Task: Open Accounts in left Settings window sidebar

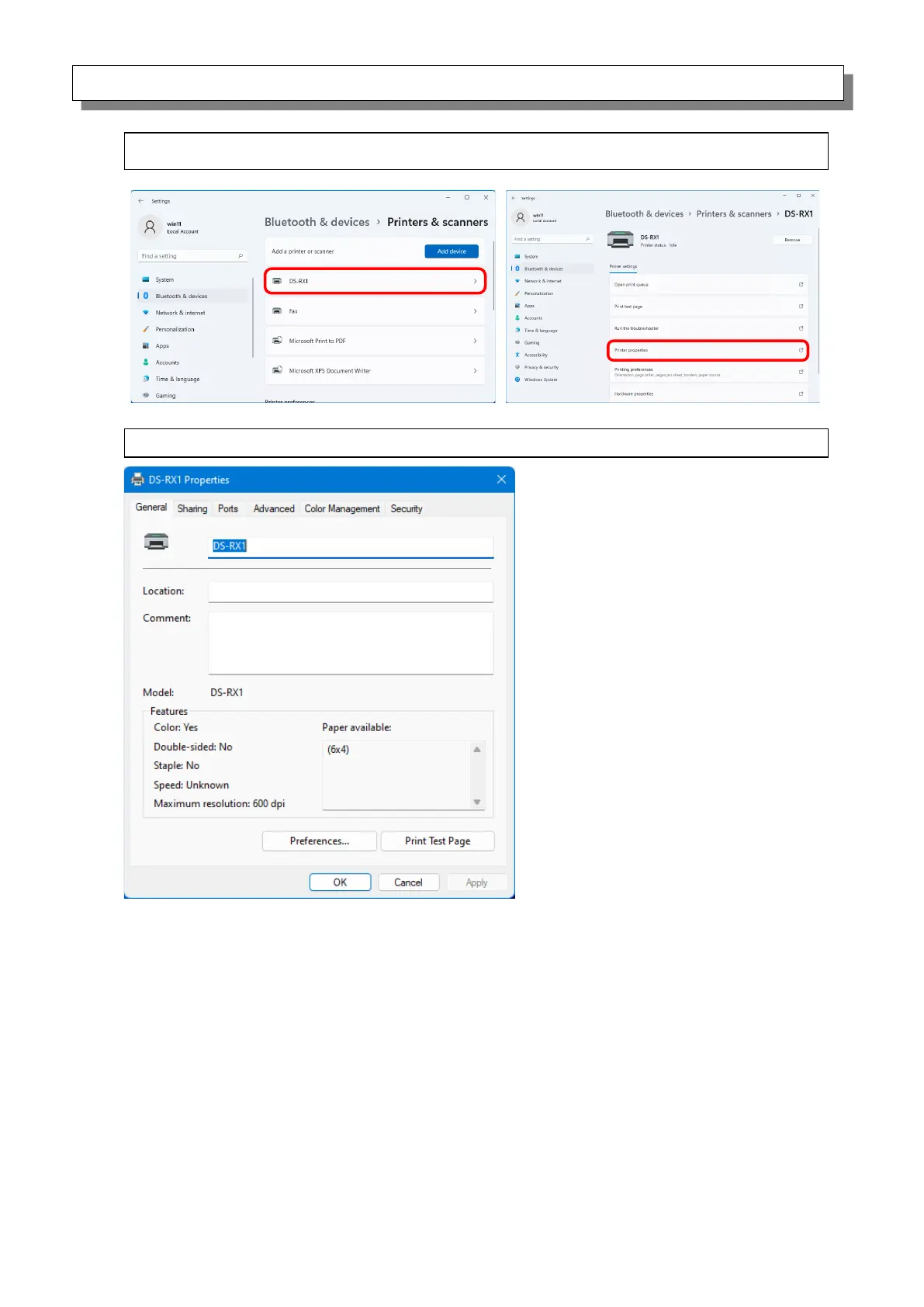Action: point(167,362)
